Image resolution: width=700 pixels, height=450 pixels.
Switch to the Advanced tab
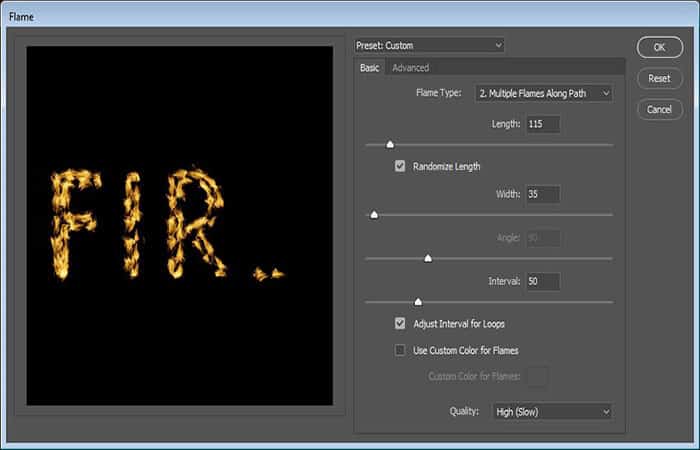(410, 68)
